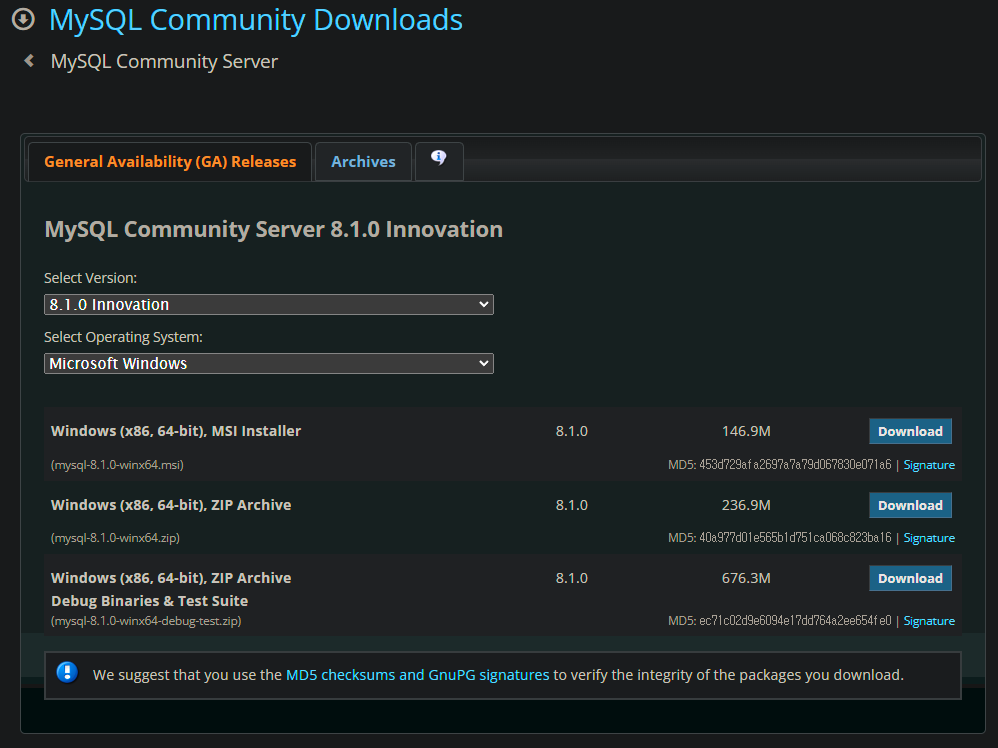Download the 236.9M ZIP Archive
Screen dimensions: 998x748
(x=910, y=505)
